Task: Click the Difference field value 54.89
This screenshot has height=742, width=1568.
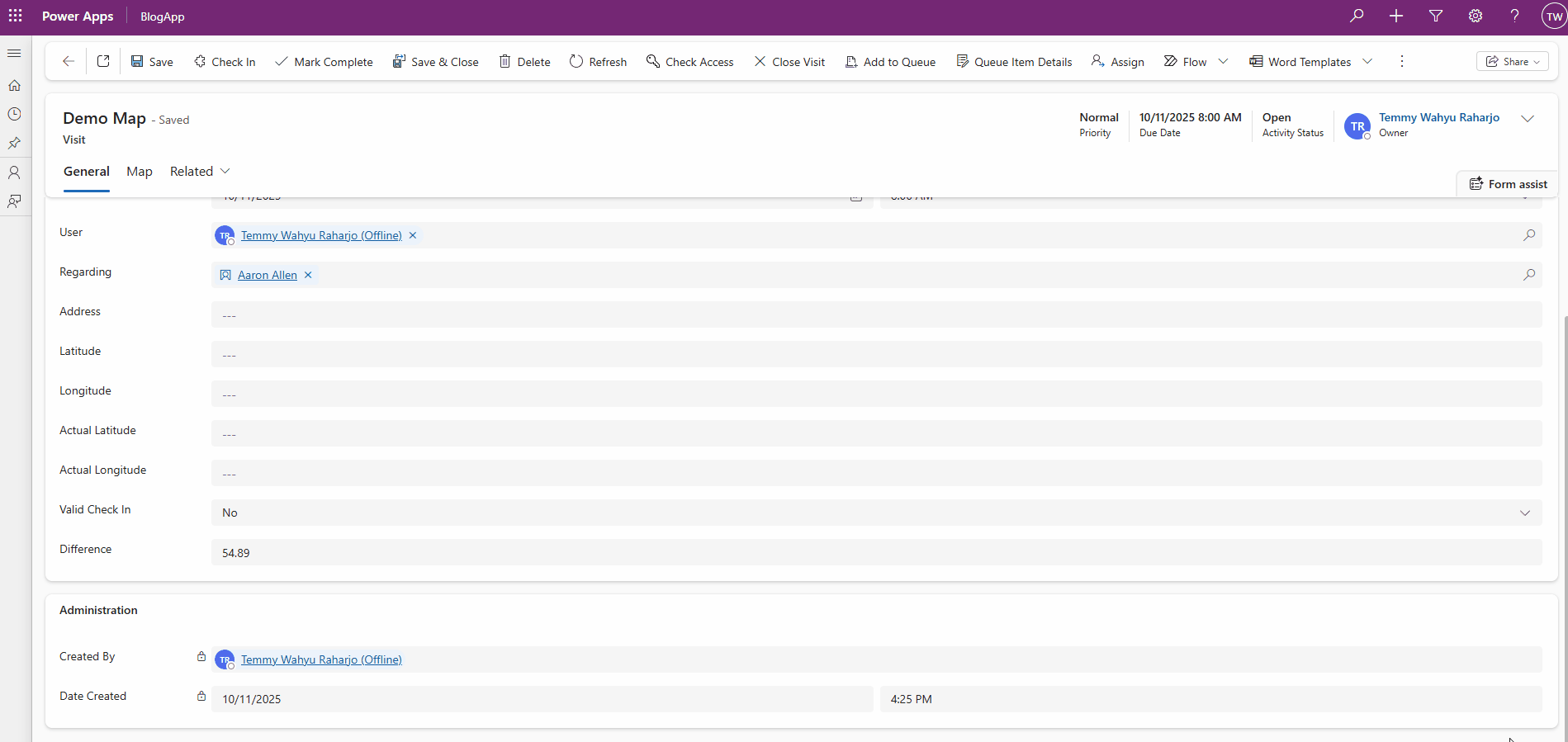Action: [877, 552]
